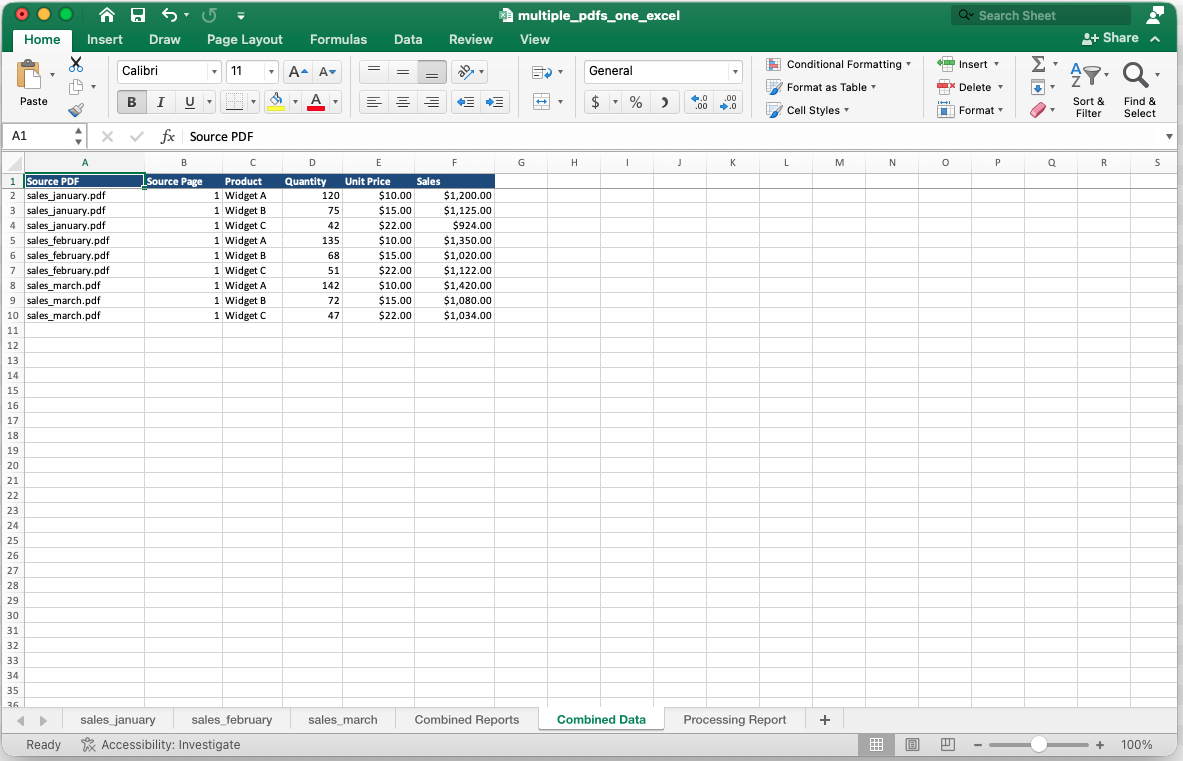Click the Wrap Text icon
Viewport: 1183px width, 761px height.
point(542,72)
